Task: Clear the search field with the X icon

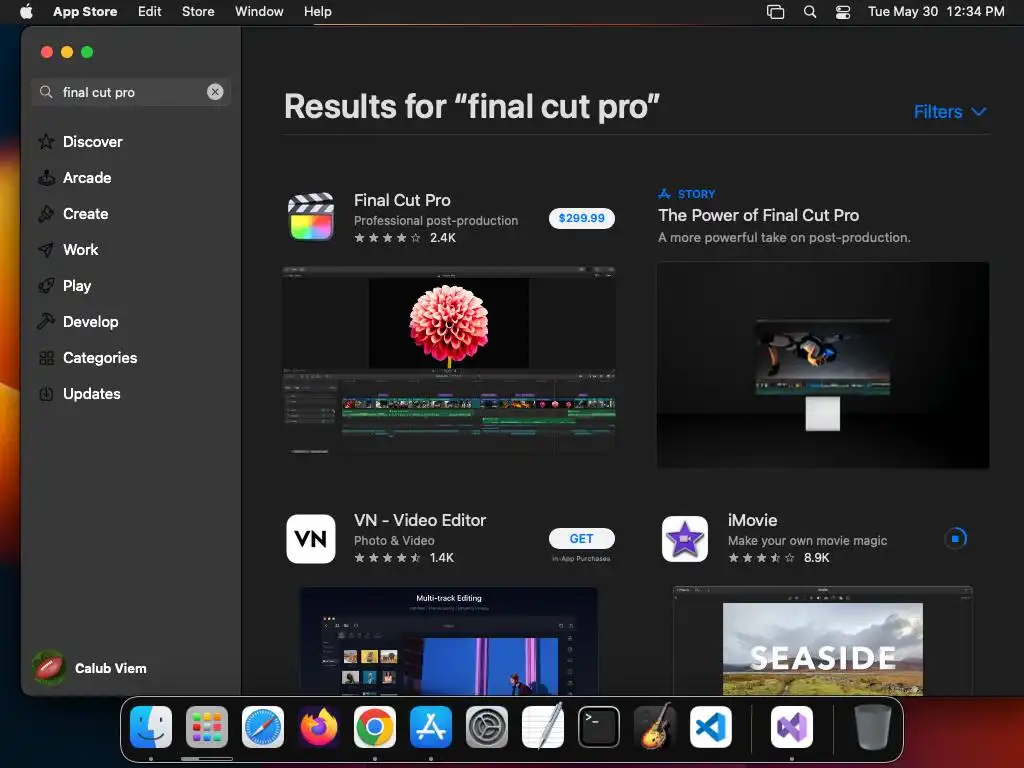Action: click(215, 92)
